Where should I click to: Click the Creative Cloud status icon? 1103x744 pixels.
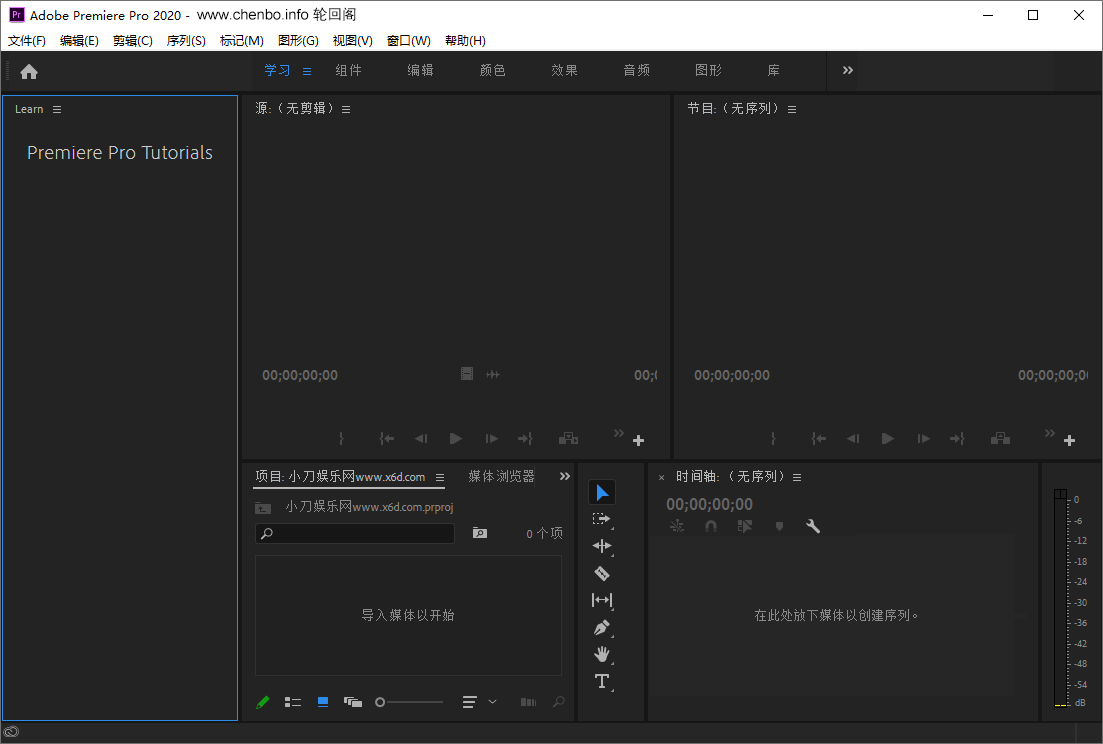pyautogui.click(x=11, y=732)
